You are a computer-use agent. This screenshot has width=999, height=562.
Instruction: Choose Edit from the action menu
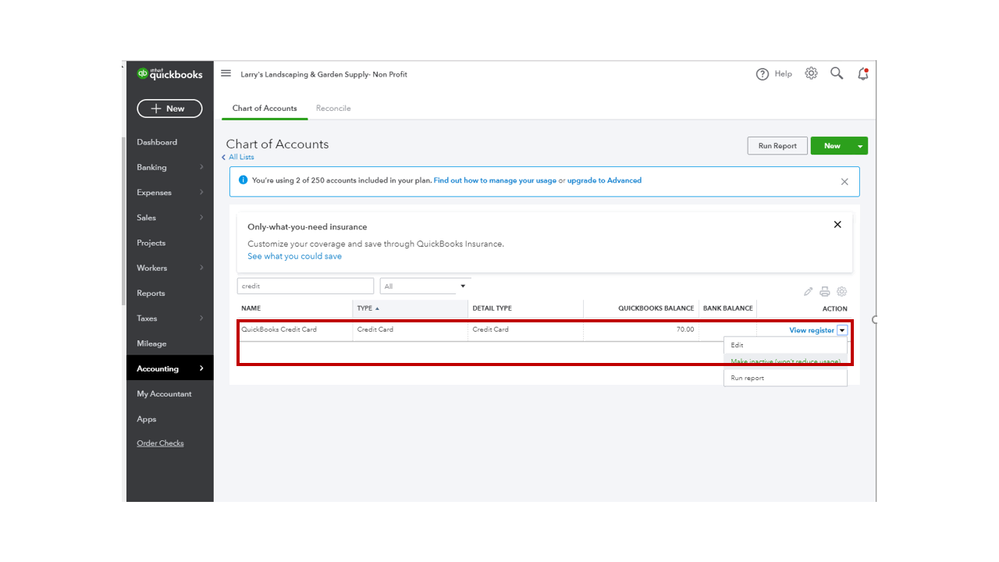tap(737, 345)
